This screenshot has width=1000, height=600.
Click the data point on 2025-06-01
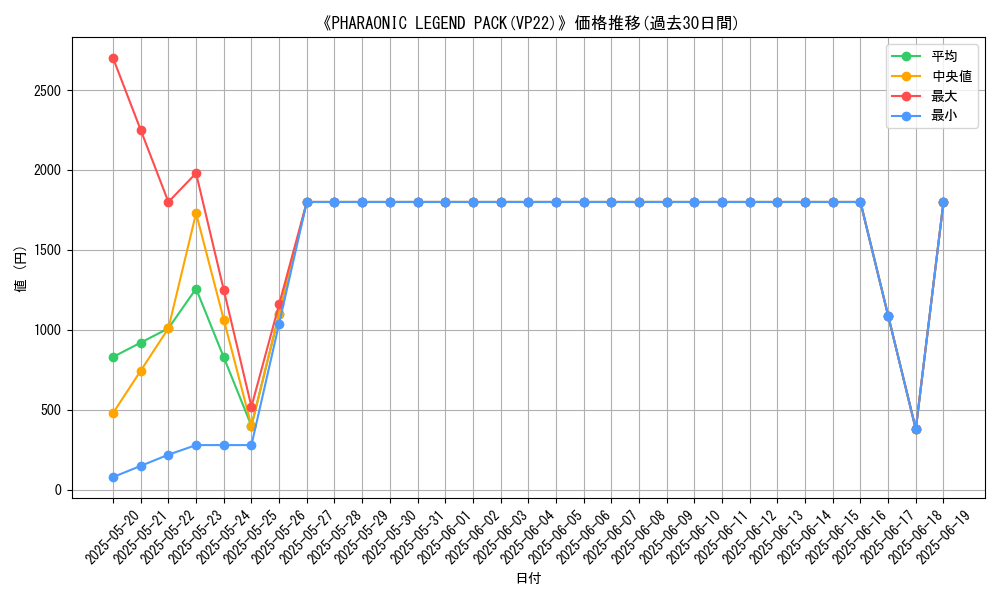point(445,203)
